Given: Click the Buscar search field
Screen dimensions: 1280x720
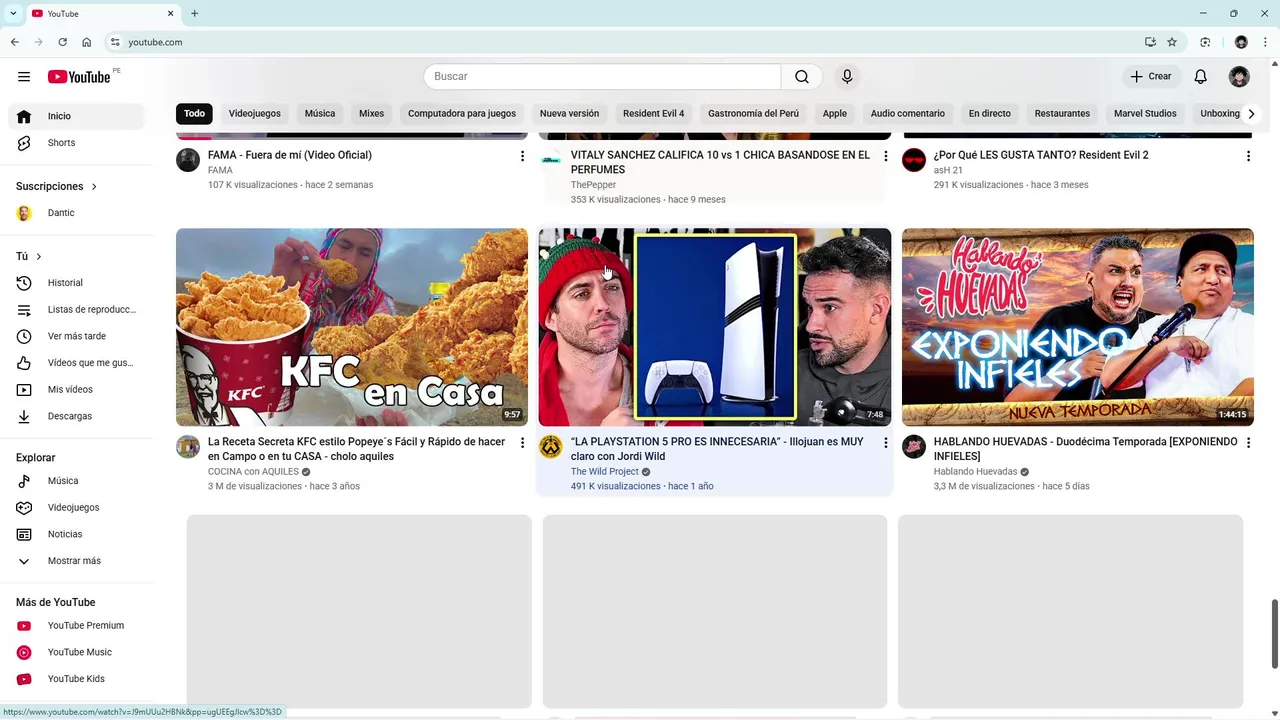Looking at the screenshot, I should [602, 77].
